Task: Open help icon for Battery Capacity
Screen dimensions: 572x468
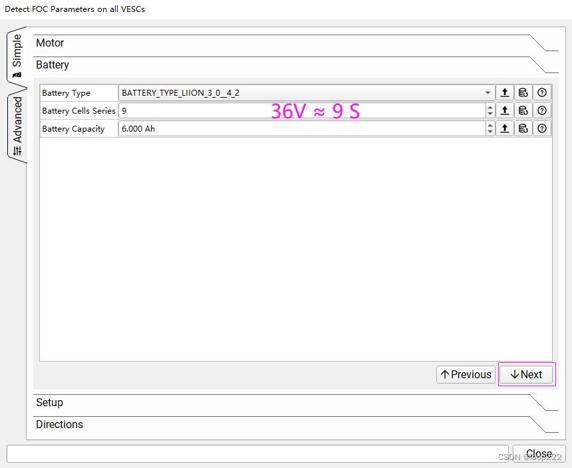Action: 542,128
